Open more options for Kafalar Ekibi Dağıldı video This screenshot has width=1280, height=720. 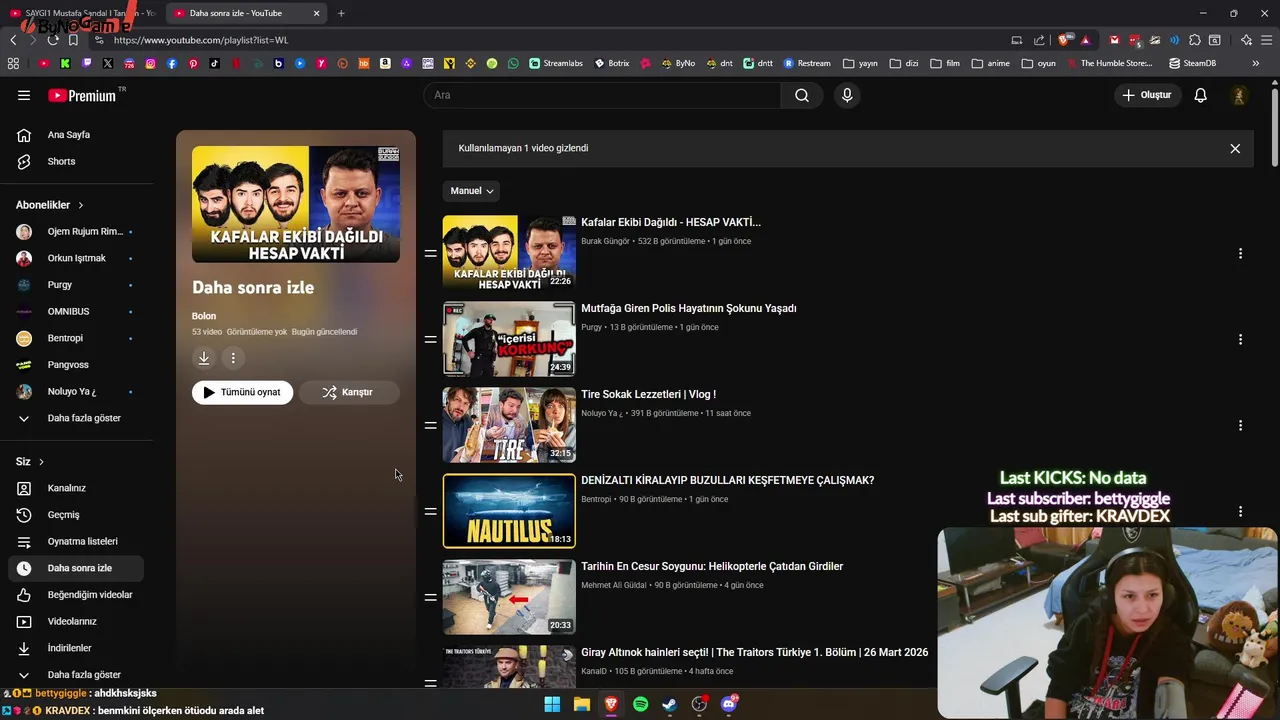coord(1240,254)
